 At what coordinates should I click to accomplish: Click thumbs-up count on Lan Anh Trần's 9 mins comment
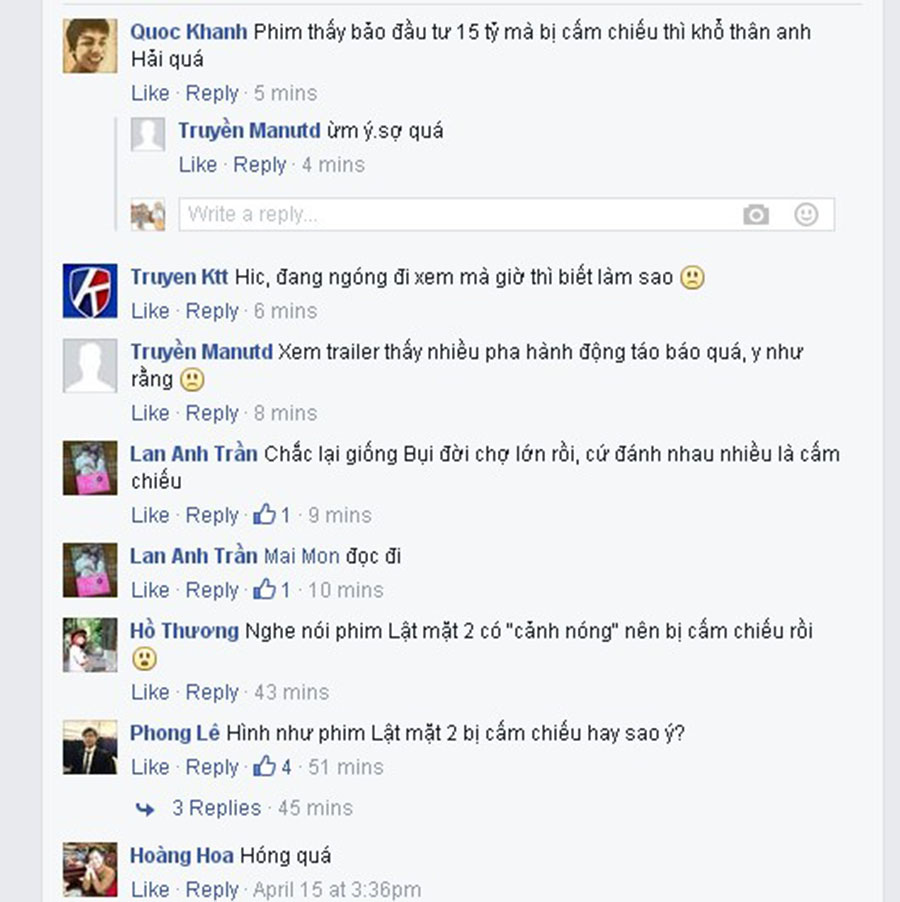pos(273,515)
